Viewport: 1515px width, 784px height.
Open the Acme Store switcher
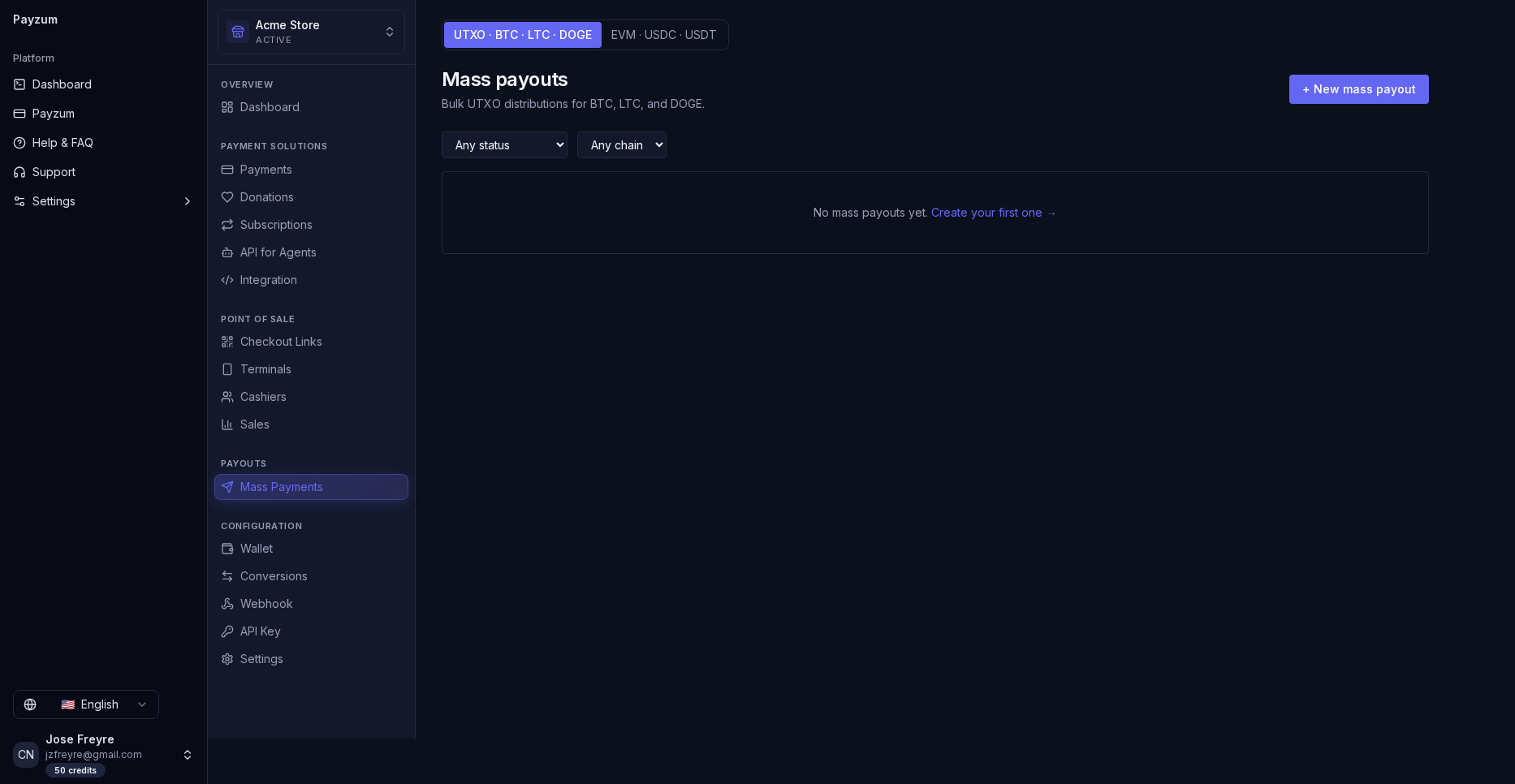311,32
